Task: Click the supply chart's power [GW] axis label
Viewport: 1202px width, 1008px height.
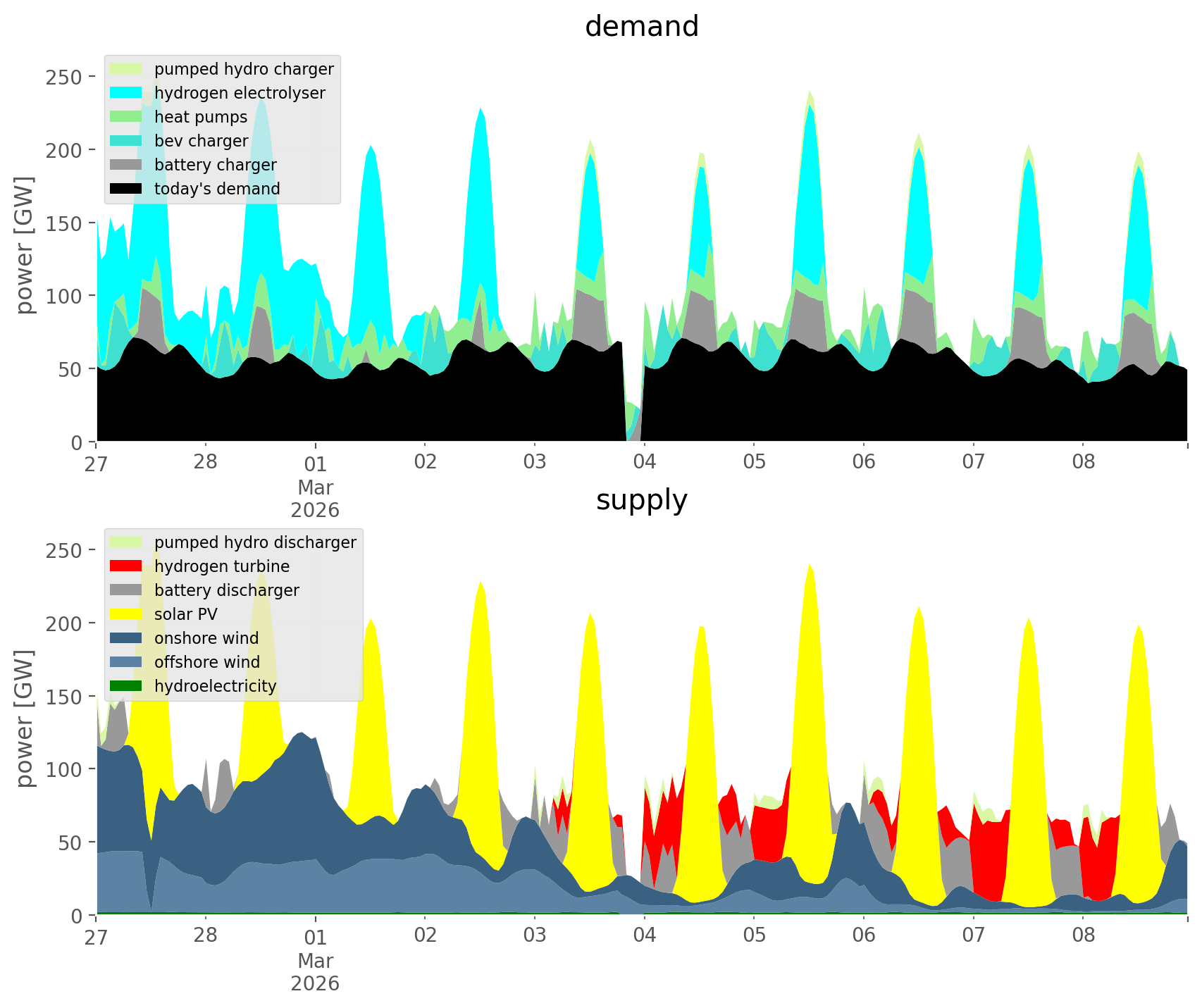Action: coord(25,718)
